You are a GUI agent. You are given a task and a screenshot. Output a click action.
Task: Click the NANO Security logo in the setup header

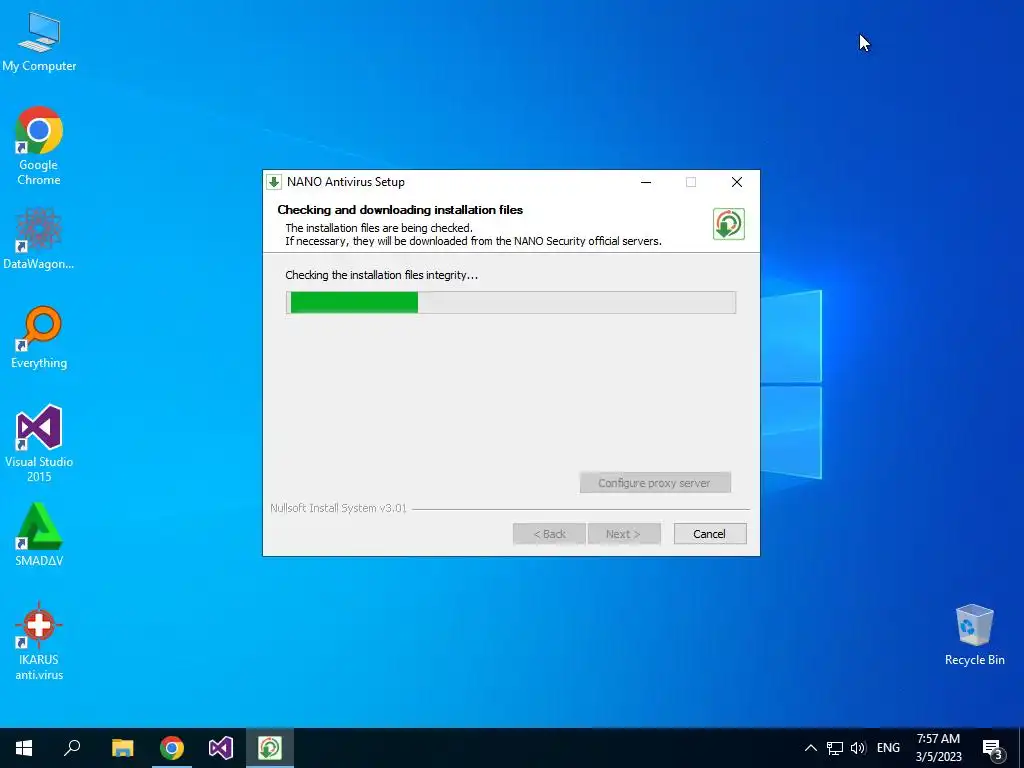coord(728,224)
